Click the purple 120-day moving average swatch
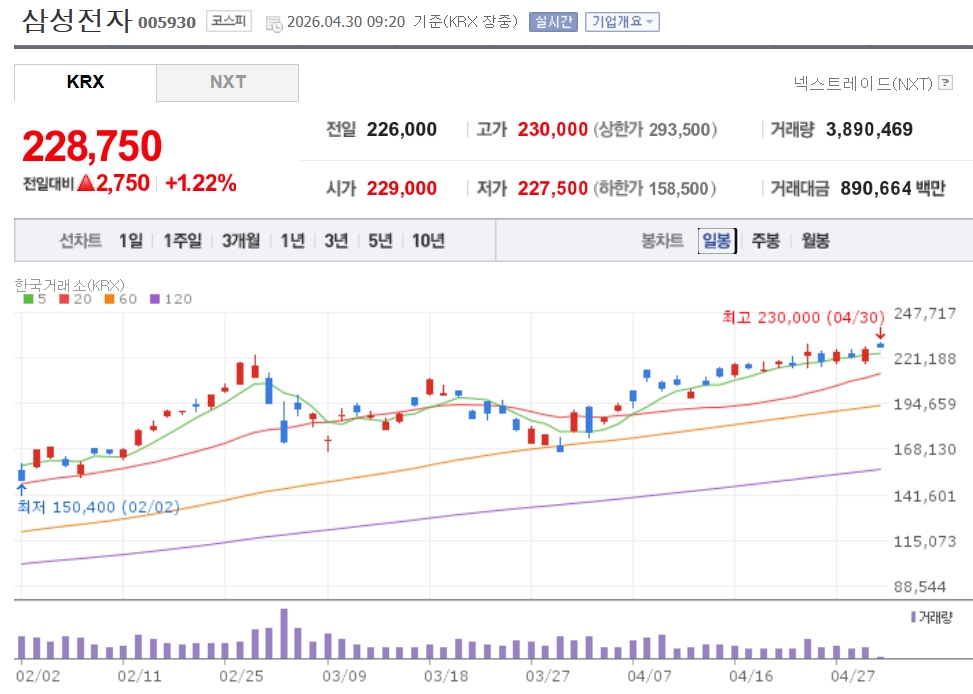The height and width of the screenshot is (694, 973). tap(154, 299)
